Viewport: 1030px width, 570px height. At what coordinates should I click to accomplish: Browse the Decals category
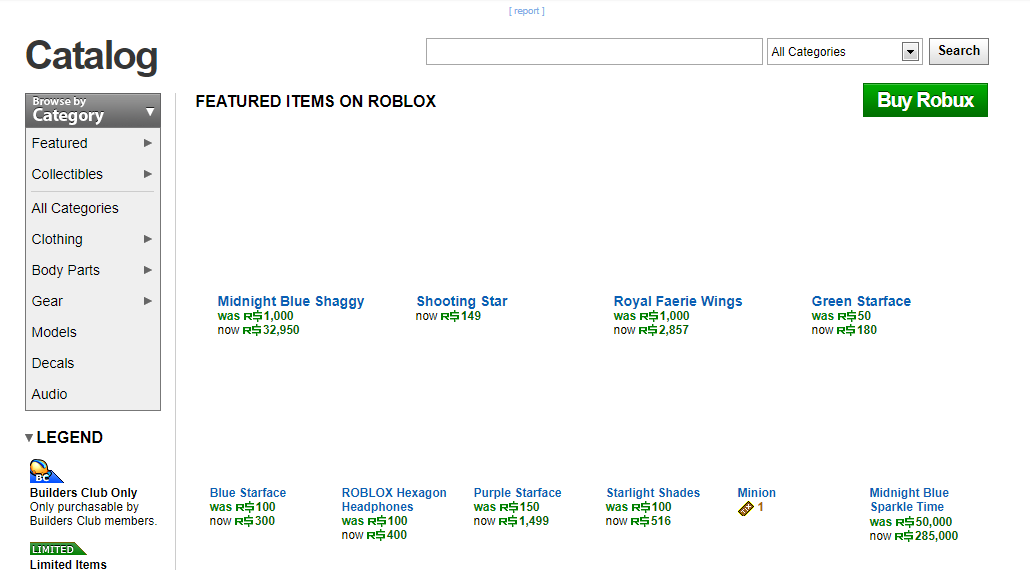[x=53, y=363]
